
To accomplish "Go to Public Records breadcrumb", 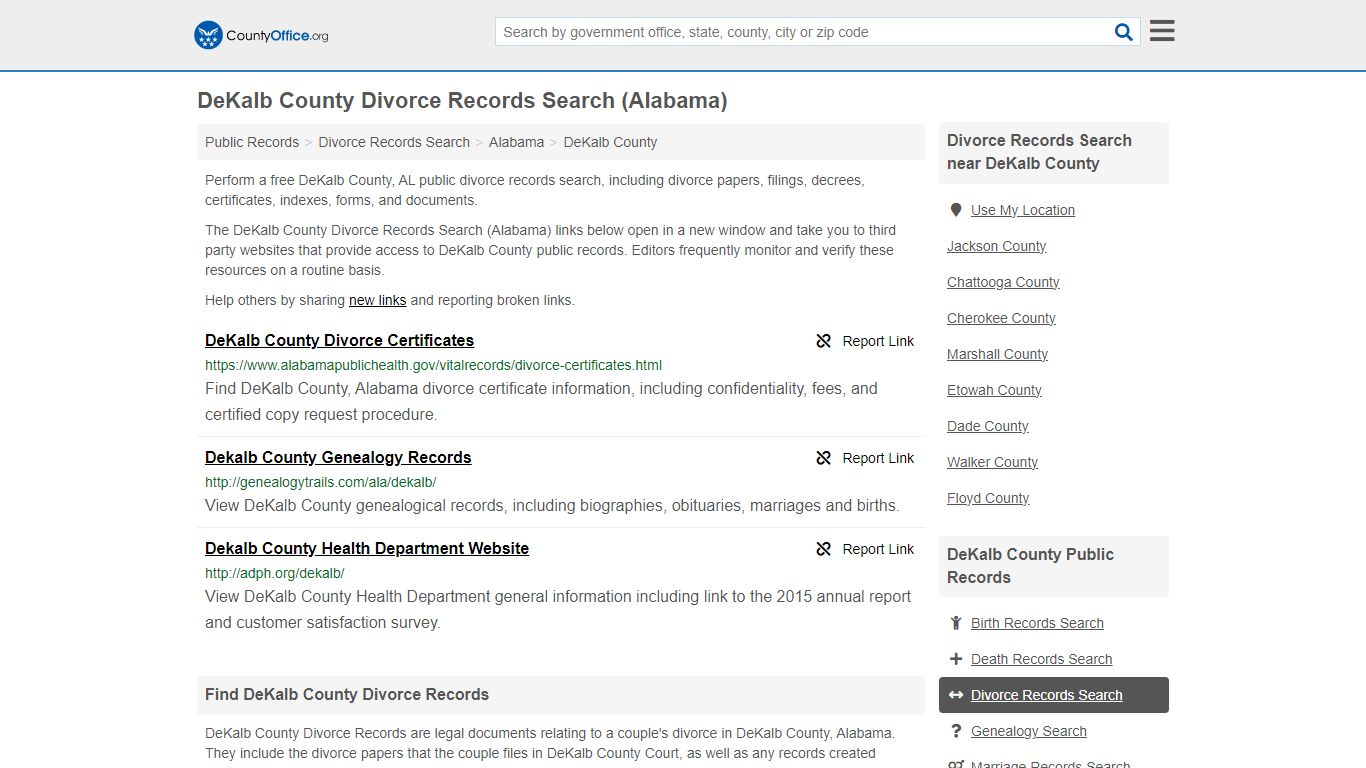I will (x=252, y=142).
